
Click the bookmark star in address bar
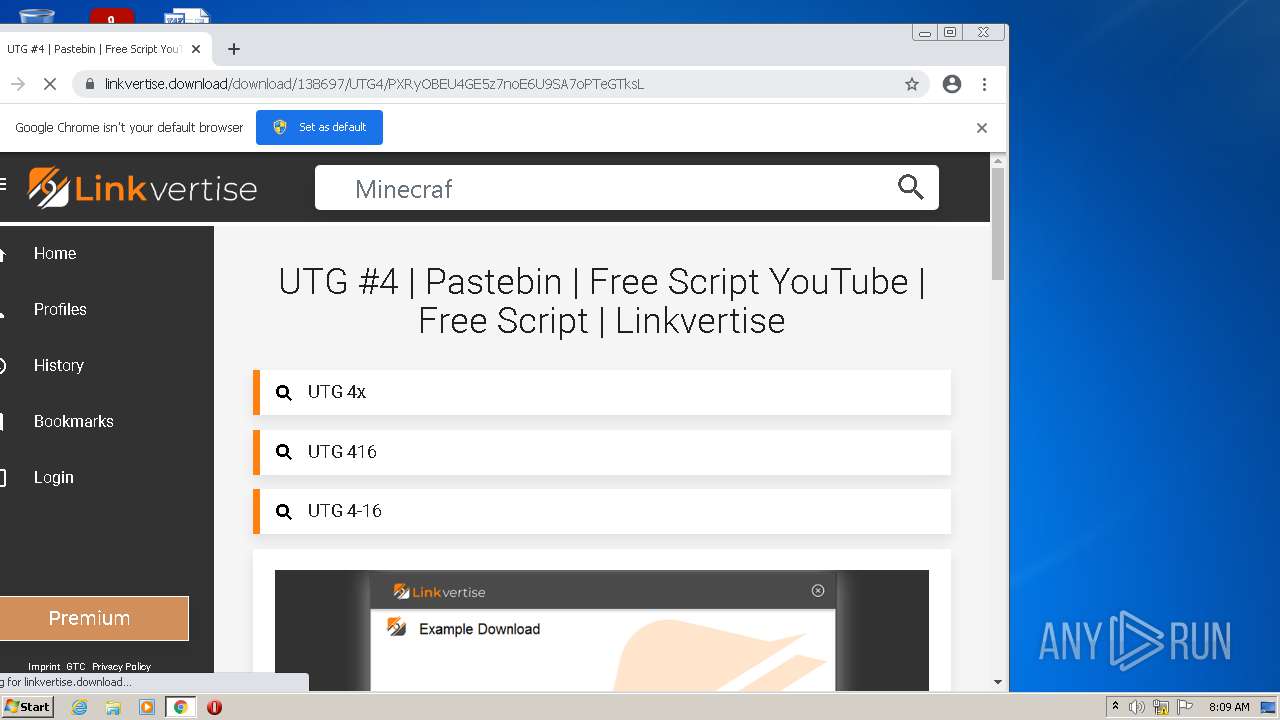[912, 84]
